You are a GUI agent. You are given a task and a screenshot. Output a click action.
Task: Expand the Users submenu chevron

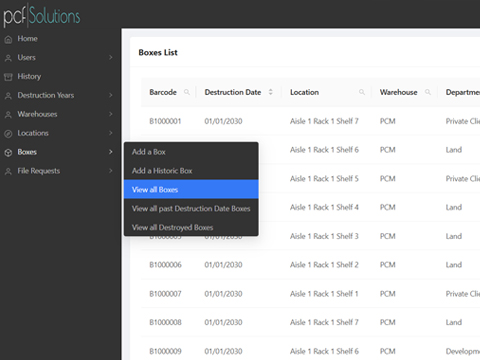tap(111, 57)
